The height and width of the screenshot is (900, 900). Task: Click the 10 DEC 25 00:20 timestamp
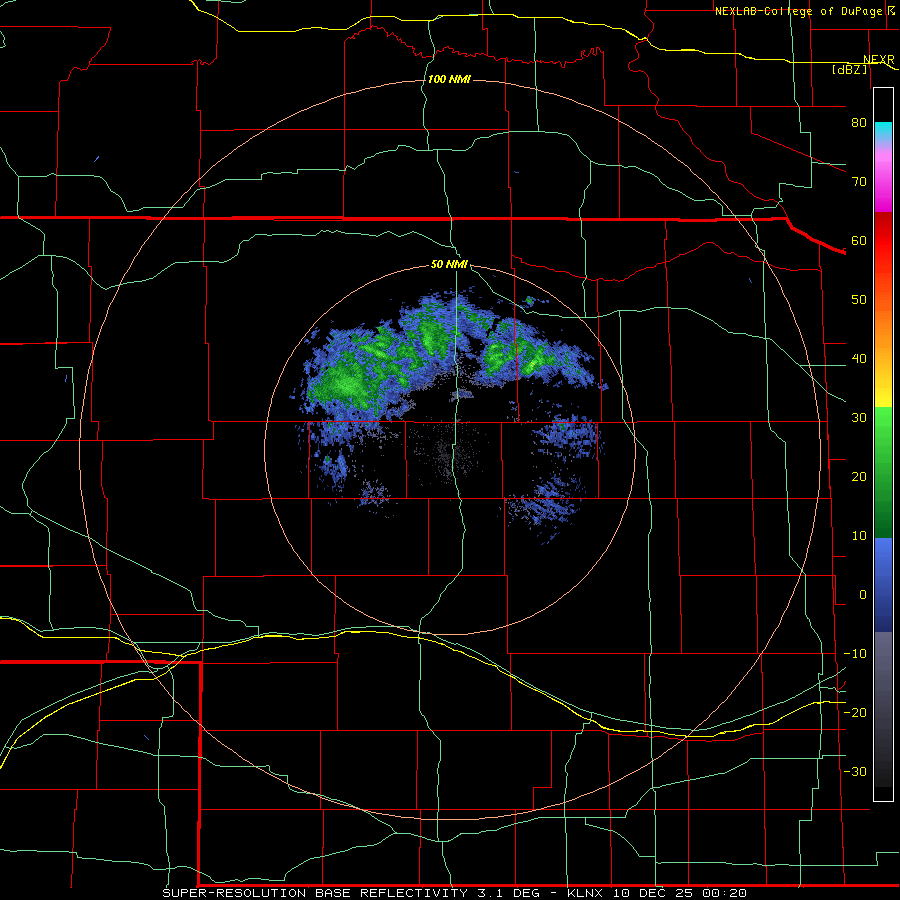pos(680,893)
